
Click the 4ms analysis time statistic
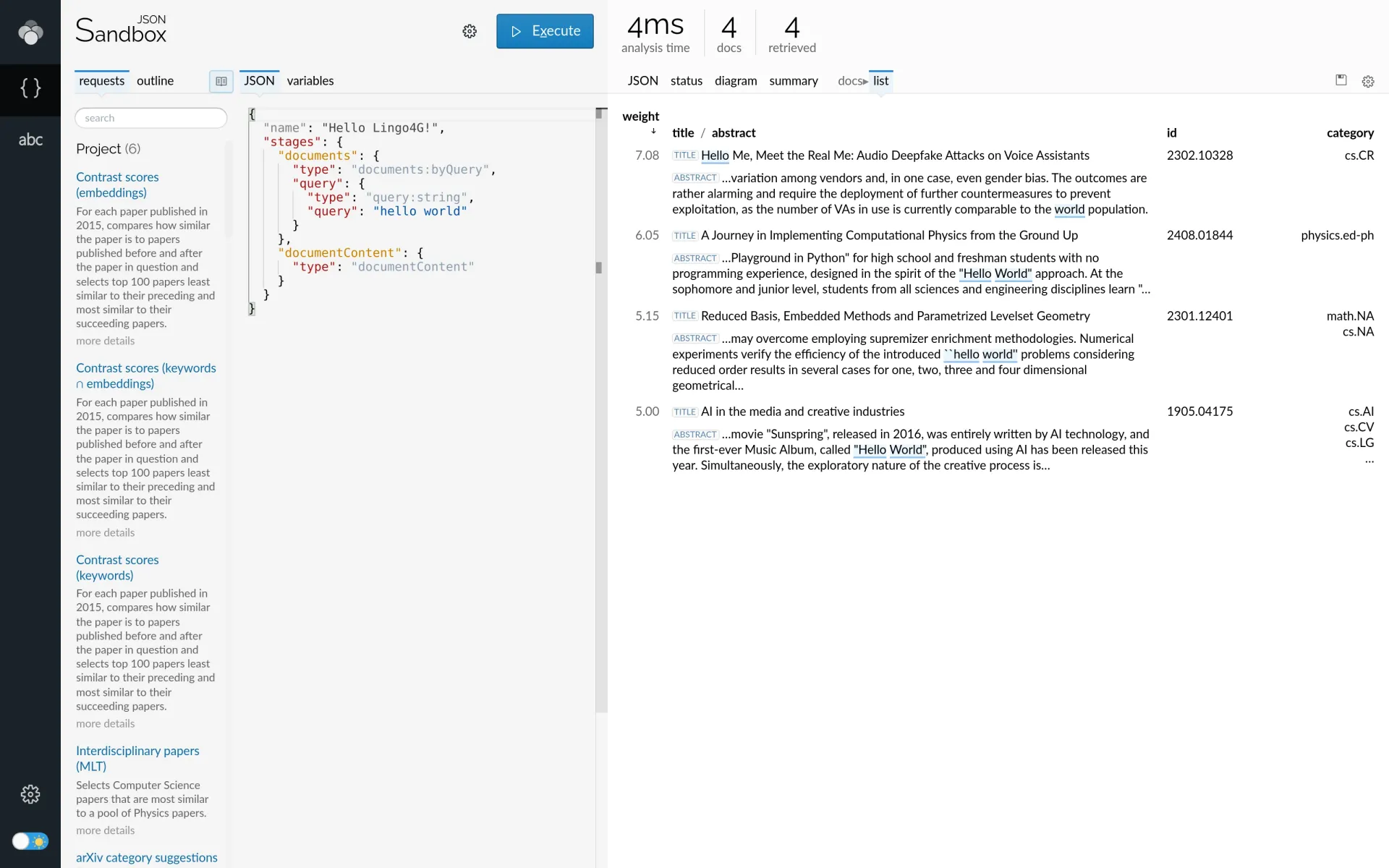coord(655,34)
